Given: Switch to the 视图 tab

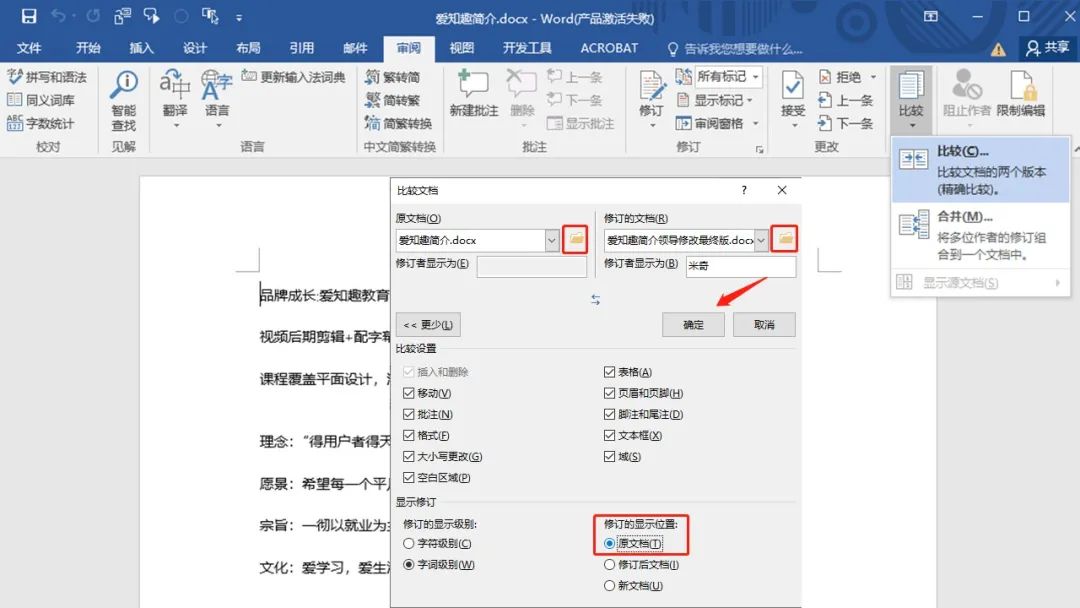Looking at the screenshot, I should point(461,48).
